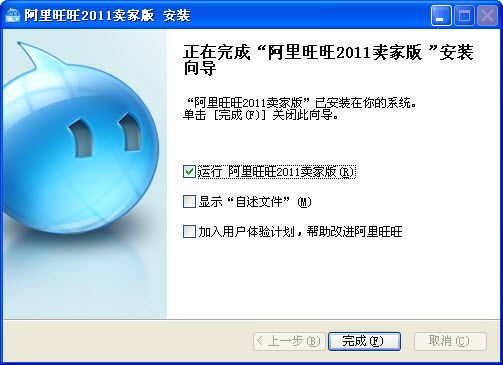Click the 上一步(B) back button
Image resolution: width=503 pixels, height=365 pixels.
(x=289, y=341)
